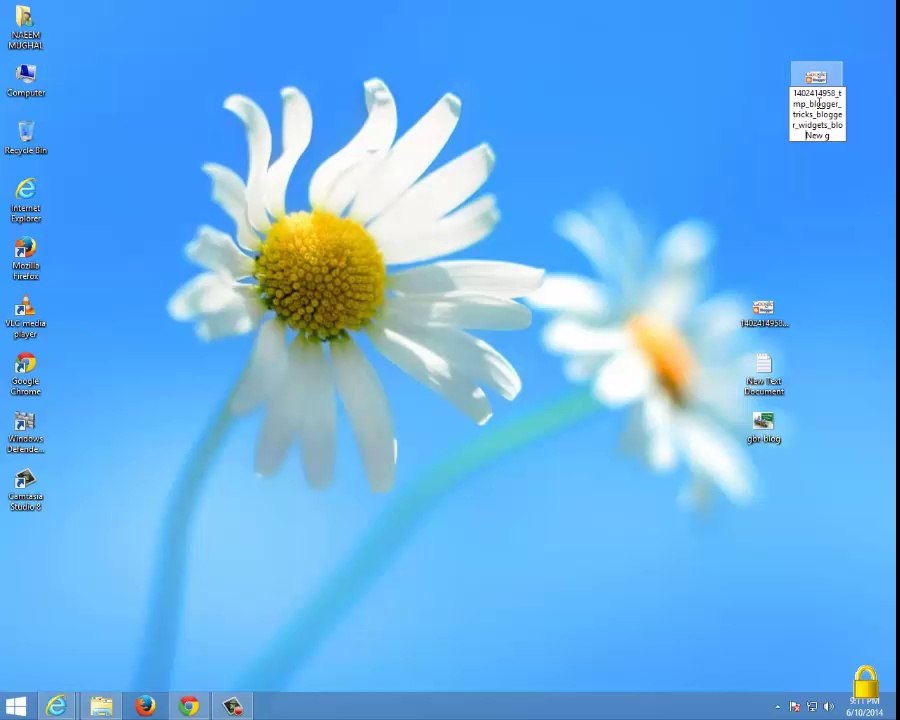The height and width of the screenshot is (720, 900).
Task: Show hidden system tray icons
Action: pos(778,707)
